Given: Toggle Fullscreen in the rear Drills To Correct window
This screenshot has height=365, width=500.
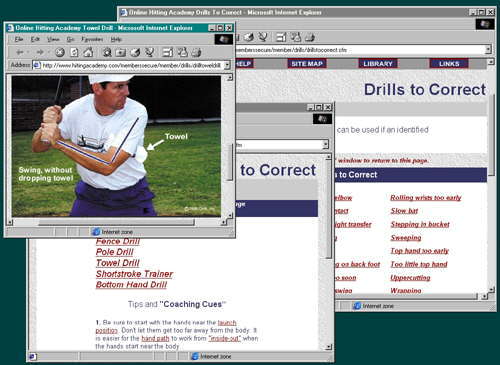Looking at the screenshot, I should click(x=281, y=37).
